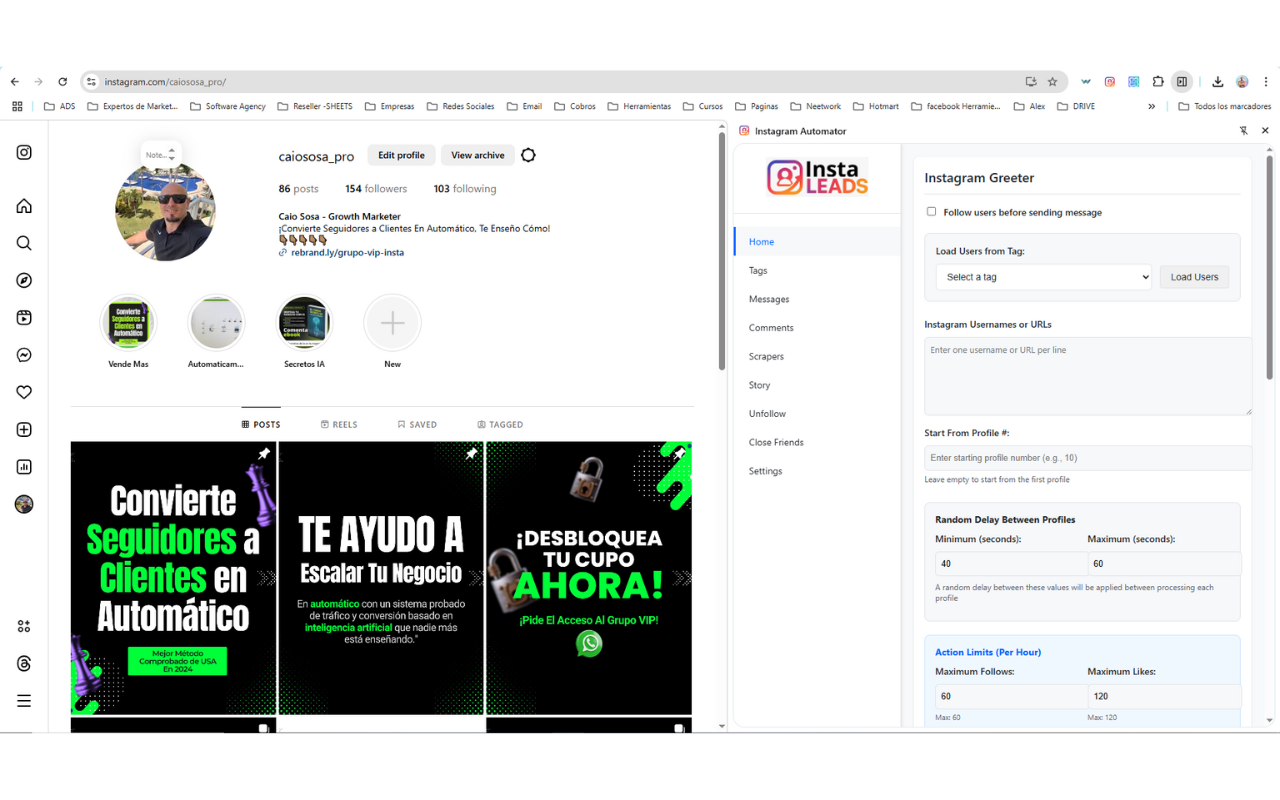Click the Edit profile button
Screen dimensions: 1280x800
400,155
